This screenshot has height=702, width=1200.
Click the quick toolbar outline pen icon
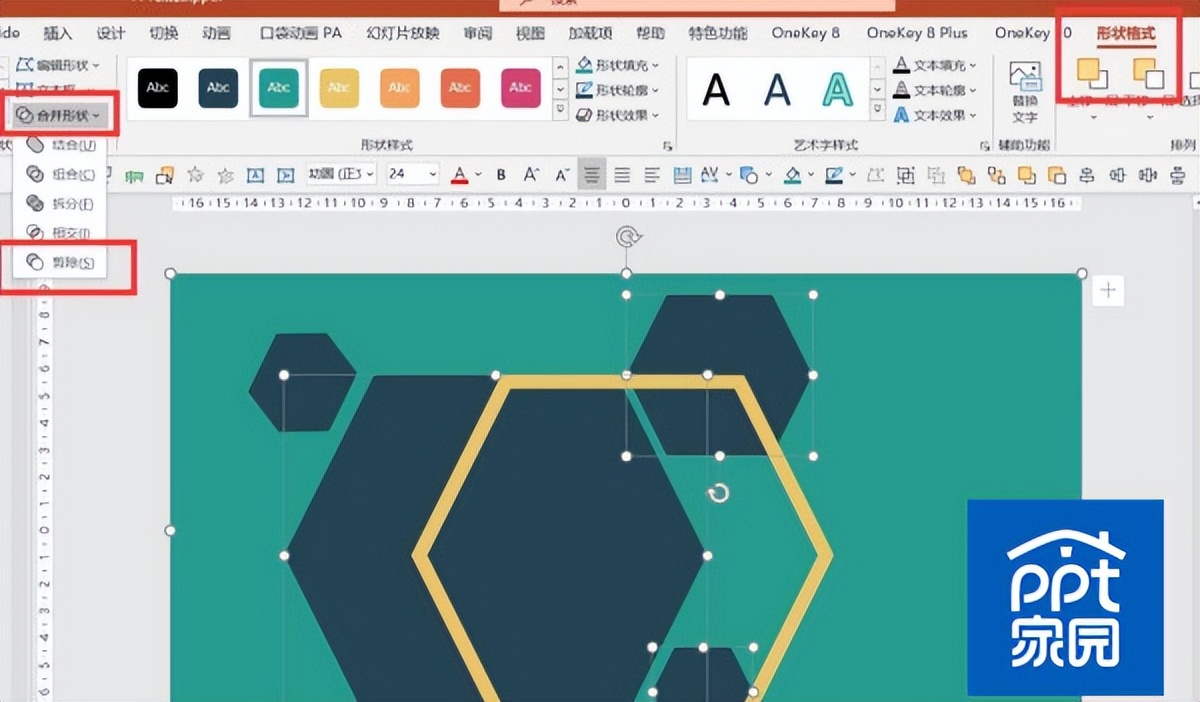[834, 175]
